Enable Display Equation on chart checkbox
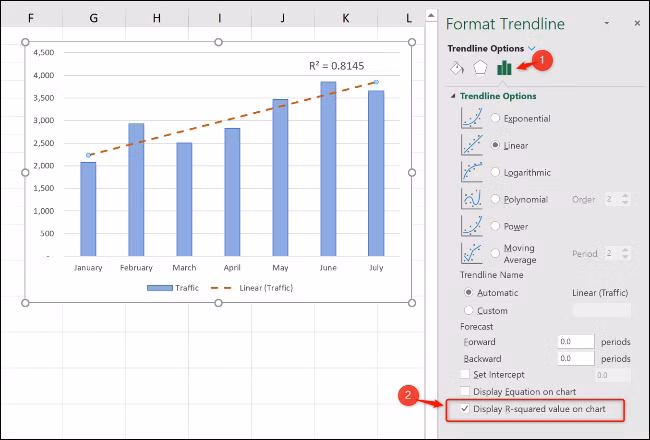650x440 pixels. point(465,391)
